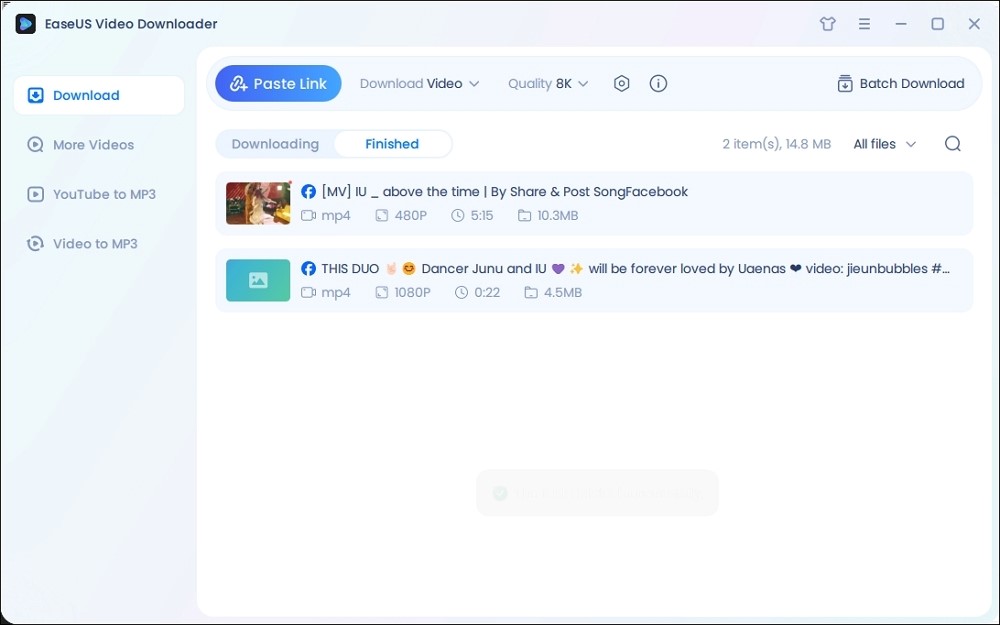The width and height of the screenshot is (1000, 625).
Task: Click the Batch Download button
Action: 900,84
